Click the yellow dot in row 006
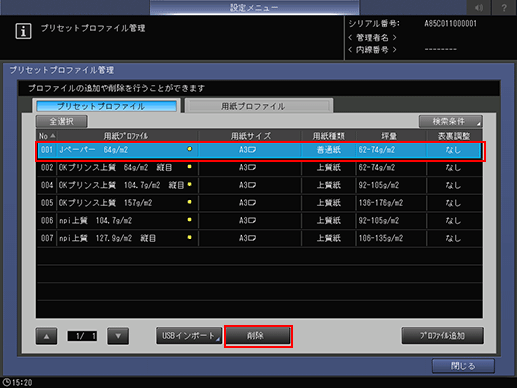The image size is (517, 388). pos(190,219)
